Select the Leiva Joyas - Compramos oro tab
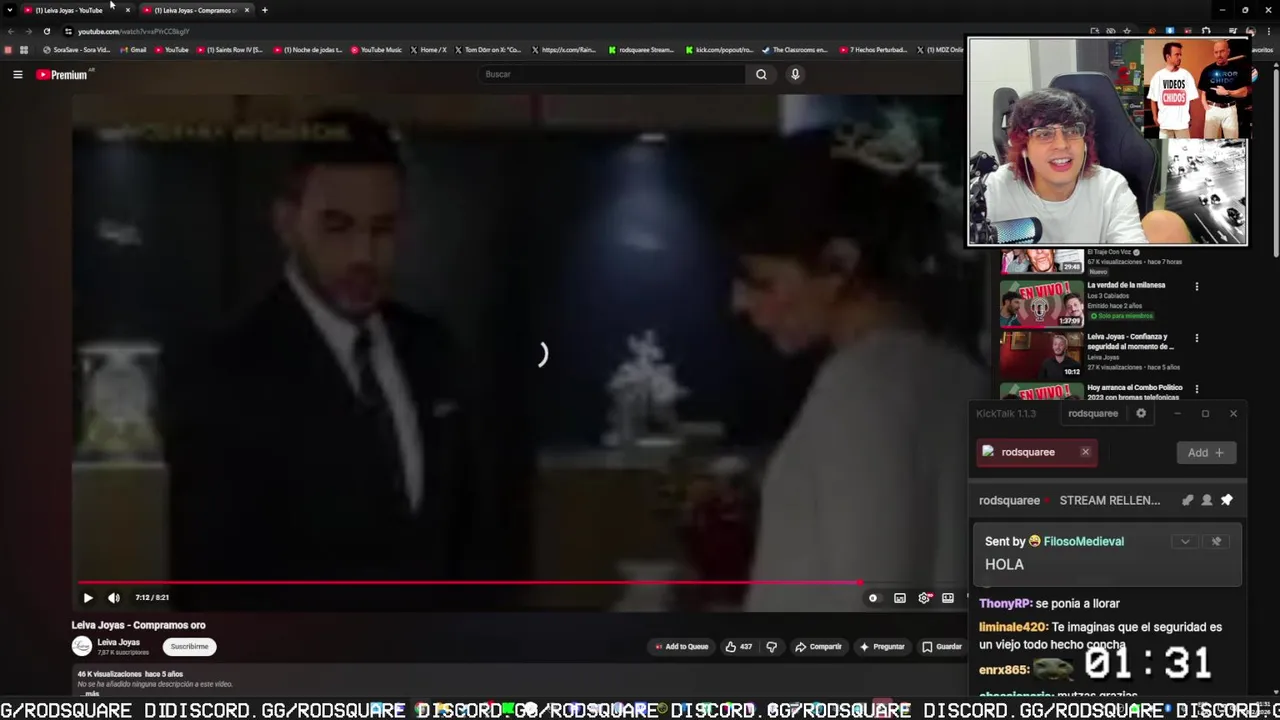Screen dimensions: 1280x720 (x=195, y=10)
